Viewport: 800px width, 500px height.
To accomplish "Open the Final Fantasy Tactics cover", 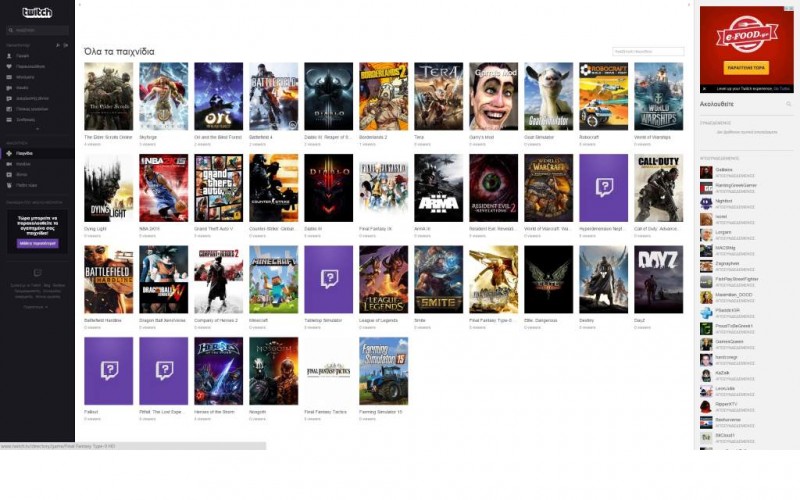I will (x=329, y=371).
